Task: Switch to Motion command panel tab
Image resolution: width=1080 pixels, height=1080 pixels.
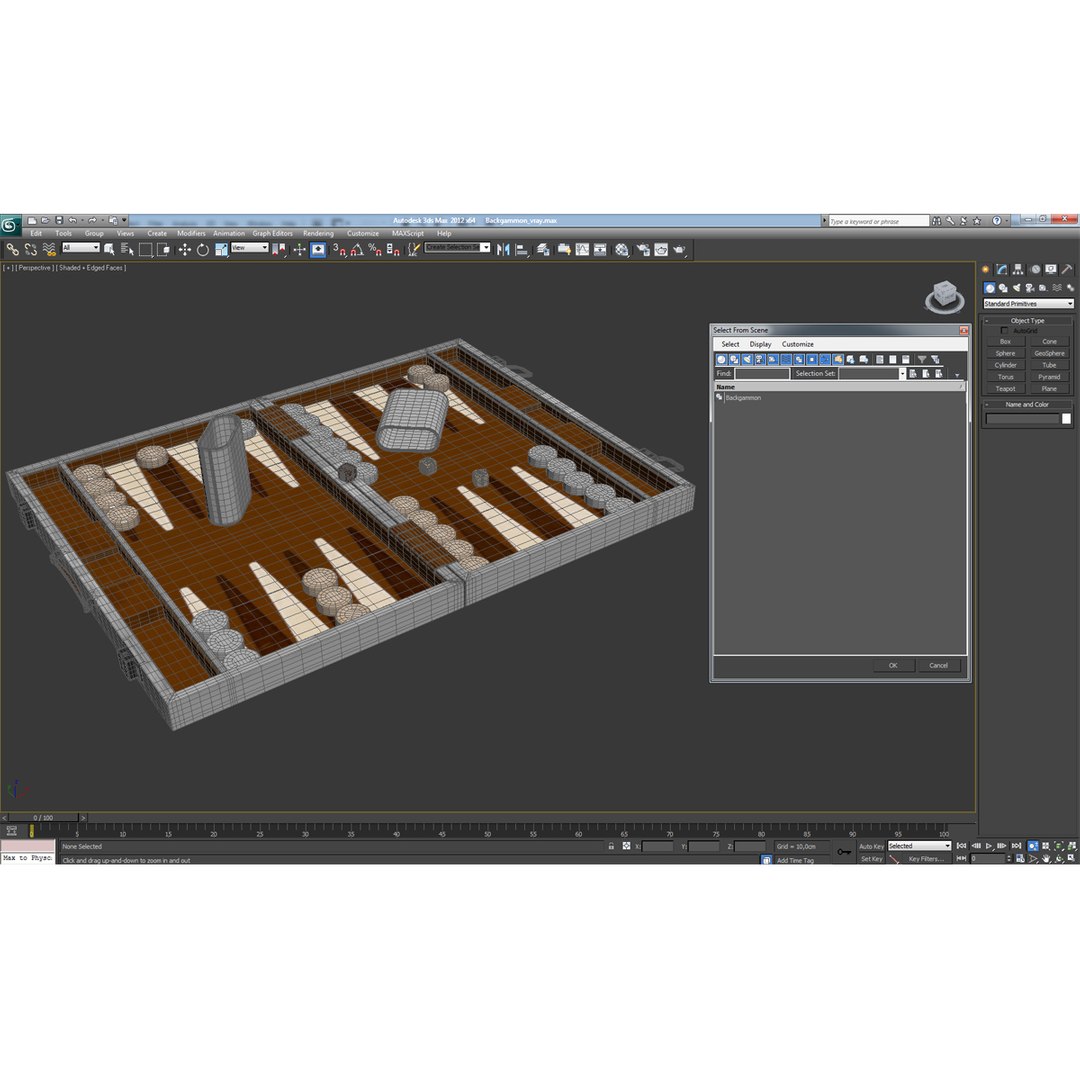Action: pyautogui.click(x=1035, y=269)
